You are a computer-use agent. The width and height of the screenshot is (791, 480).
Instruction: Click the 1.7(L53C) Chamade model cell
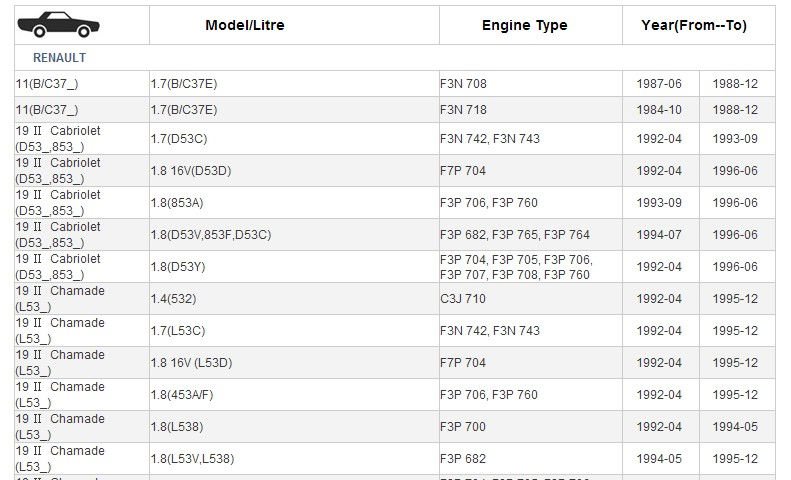[178, 331]
